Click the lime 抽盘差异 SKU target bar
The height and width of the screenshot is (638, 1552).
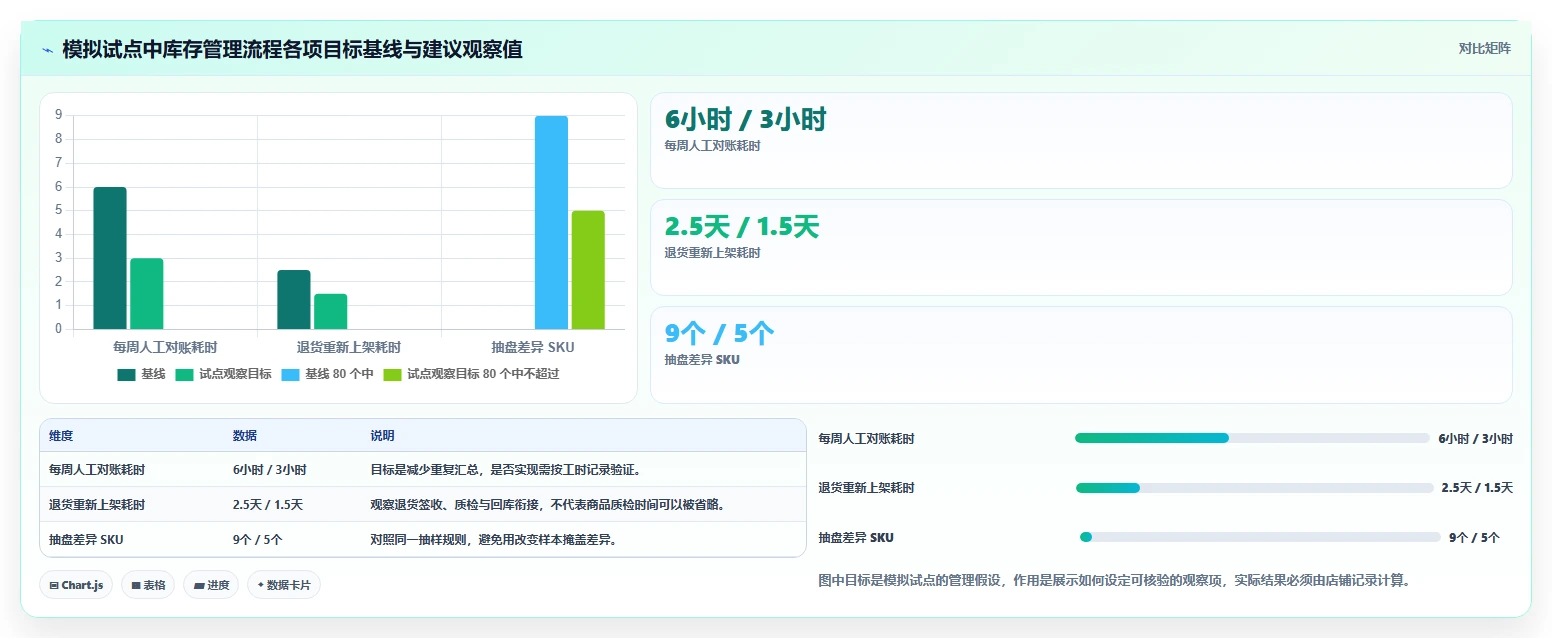(588, 270)
